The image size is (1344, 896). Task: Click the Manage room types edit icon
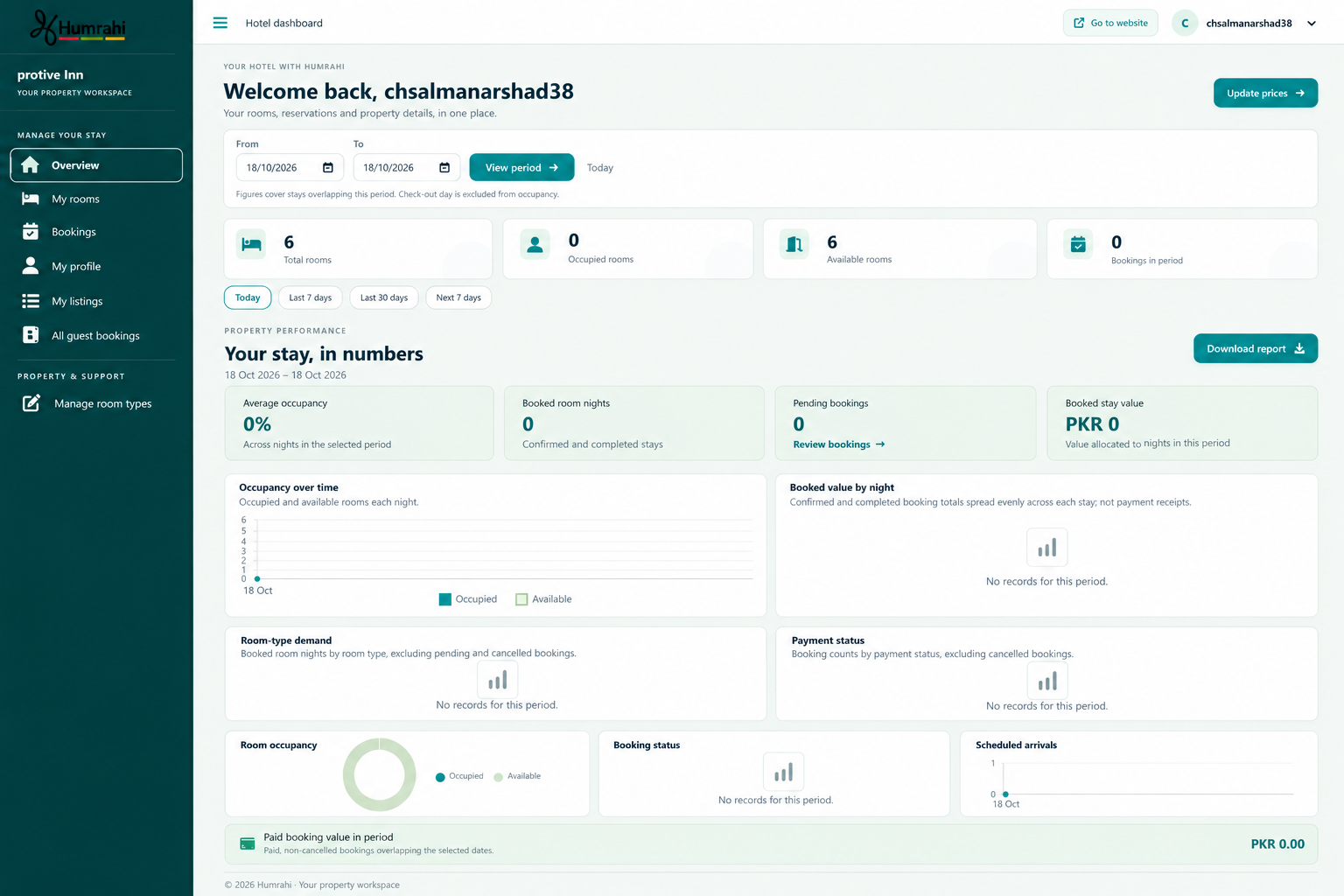click(x=31, y=403)
